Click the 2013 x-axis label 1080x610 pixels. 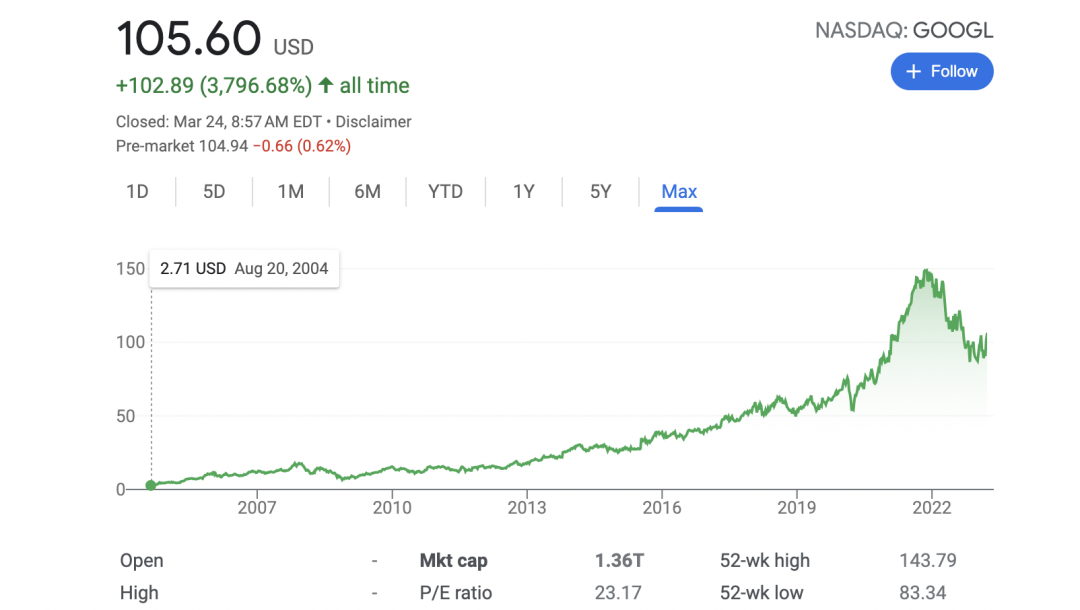click(527, 508)
